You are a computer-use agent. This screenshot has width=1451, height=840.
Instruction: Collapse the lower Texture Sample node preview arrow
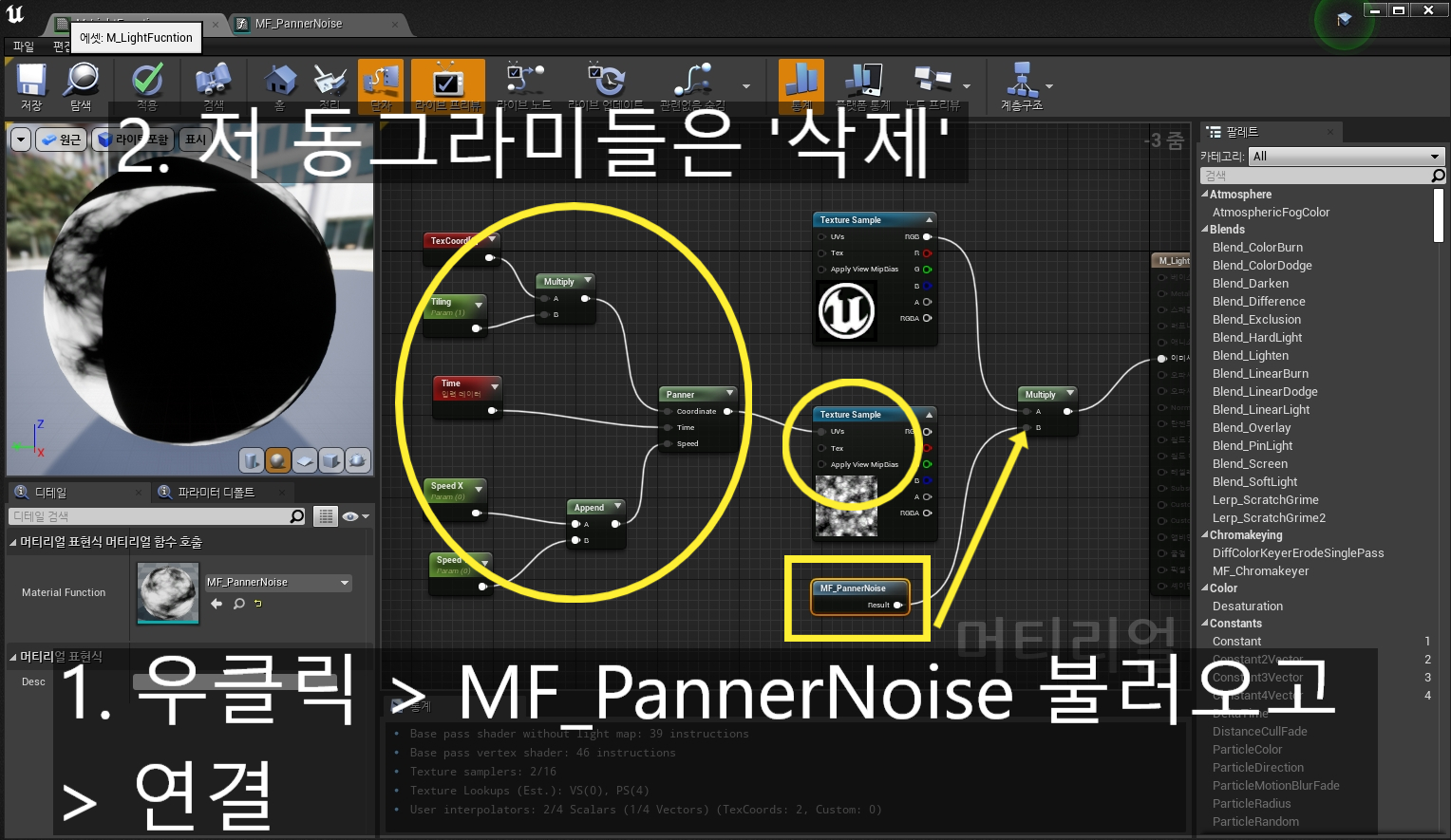point(929,415)
